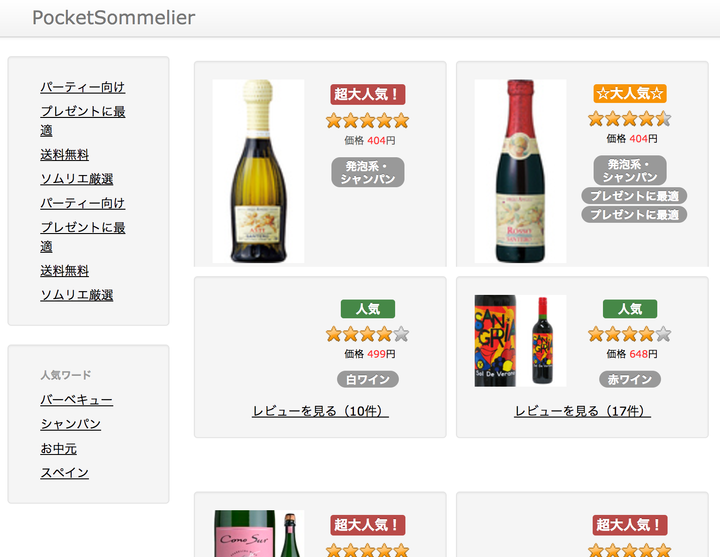The width and height of the screenshot is (720, 557).
Task: Open the first プレゼントに最適 tag on Rosso
Action: coord(634,196)
